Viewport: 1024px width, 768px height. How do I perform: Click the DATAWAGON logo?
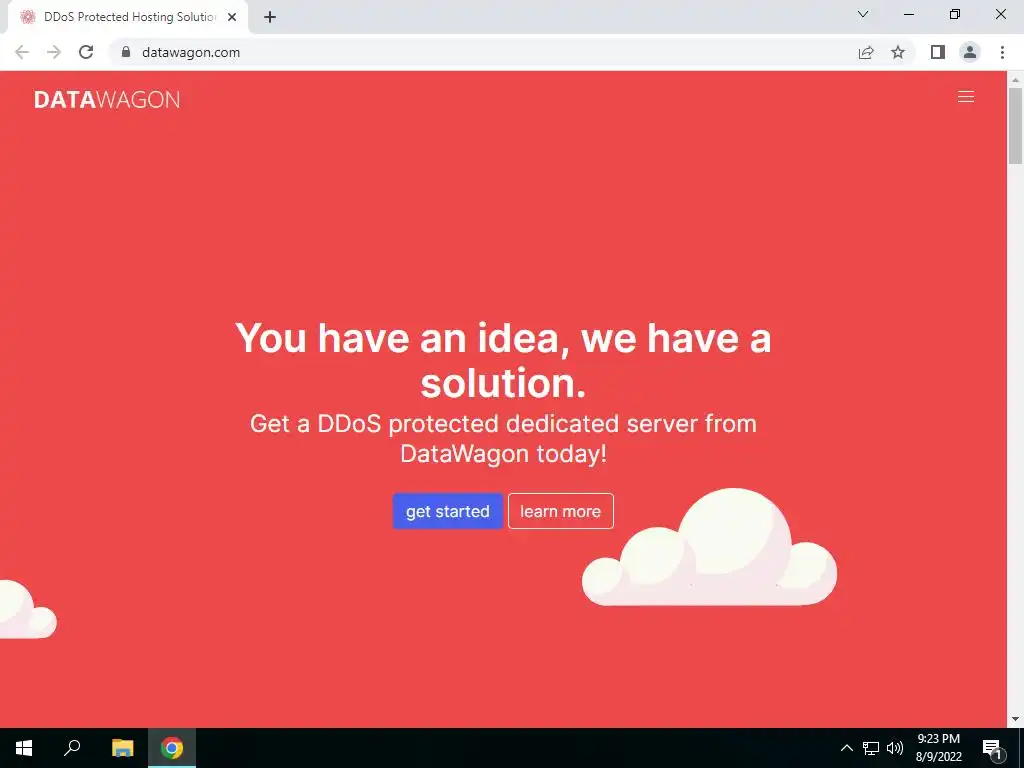tap(106, 99)
